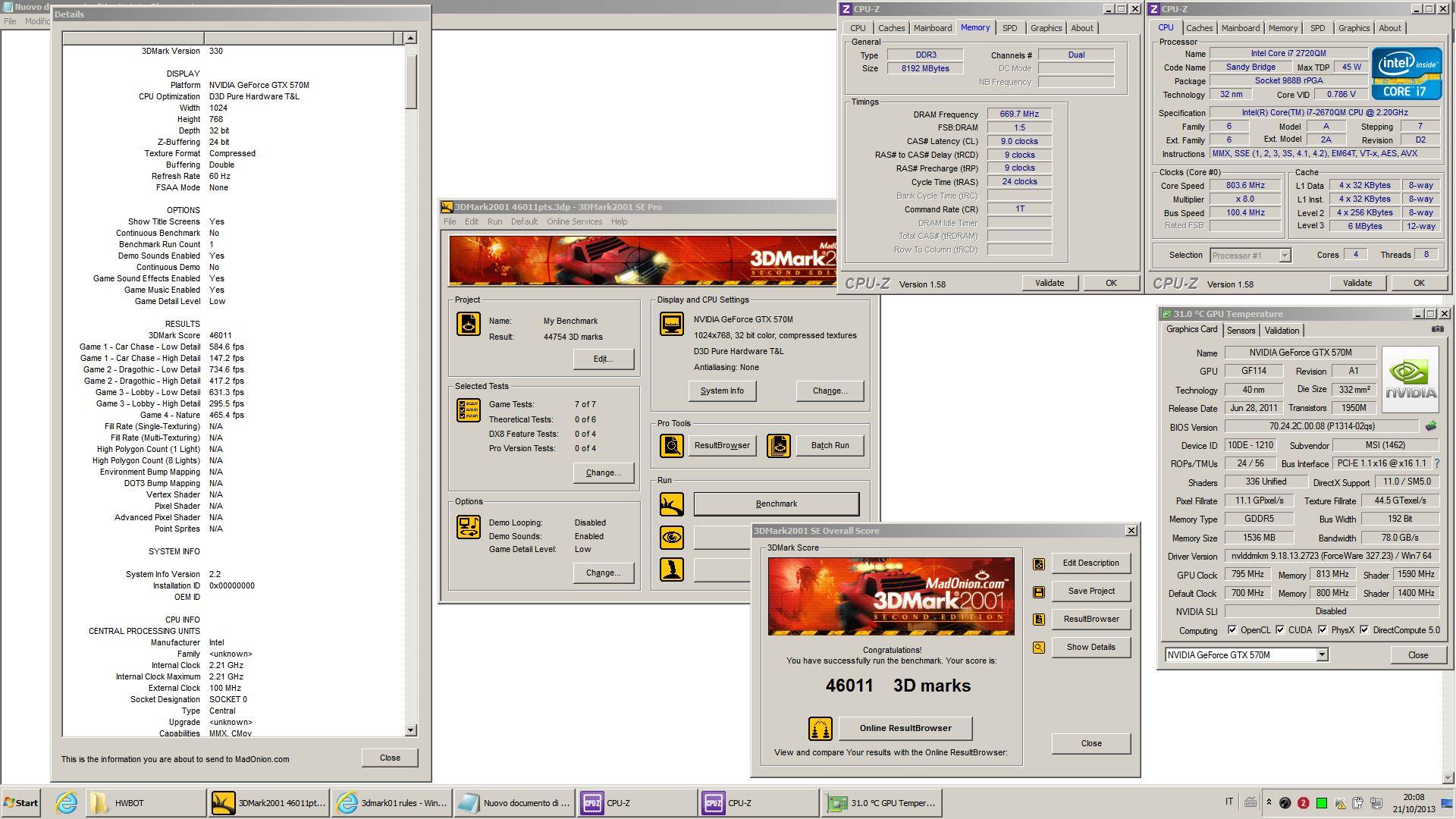
Task: Click the Save Project button
Action: [1090, 591]
